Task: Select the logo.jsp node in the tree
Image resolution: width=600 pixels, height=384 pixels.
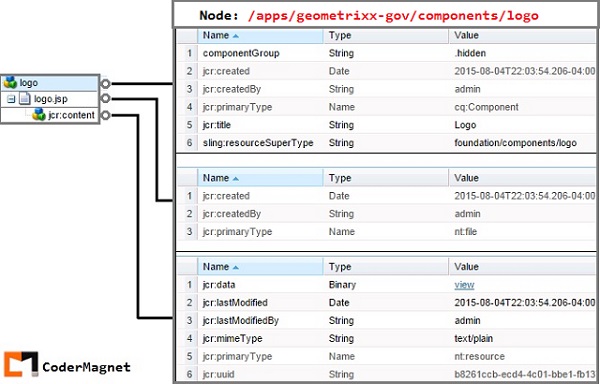Action: coord(51,99)
